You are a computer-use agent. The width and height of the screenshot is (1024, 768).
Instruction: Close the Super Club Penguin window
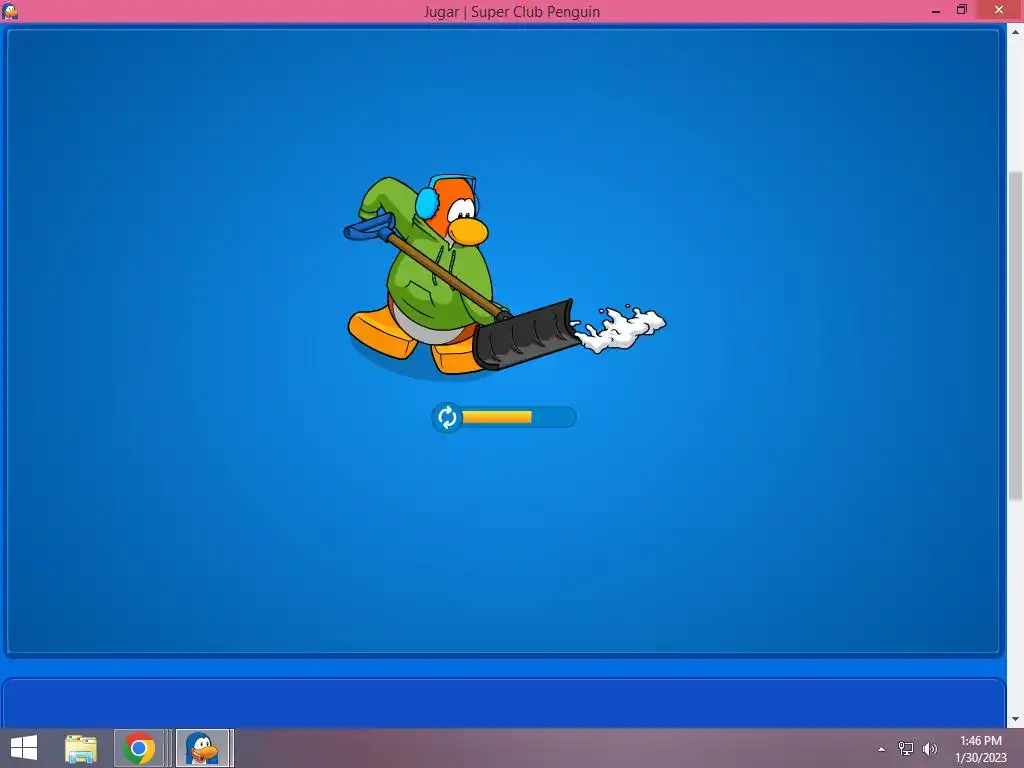(x=999, y=10)
